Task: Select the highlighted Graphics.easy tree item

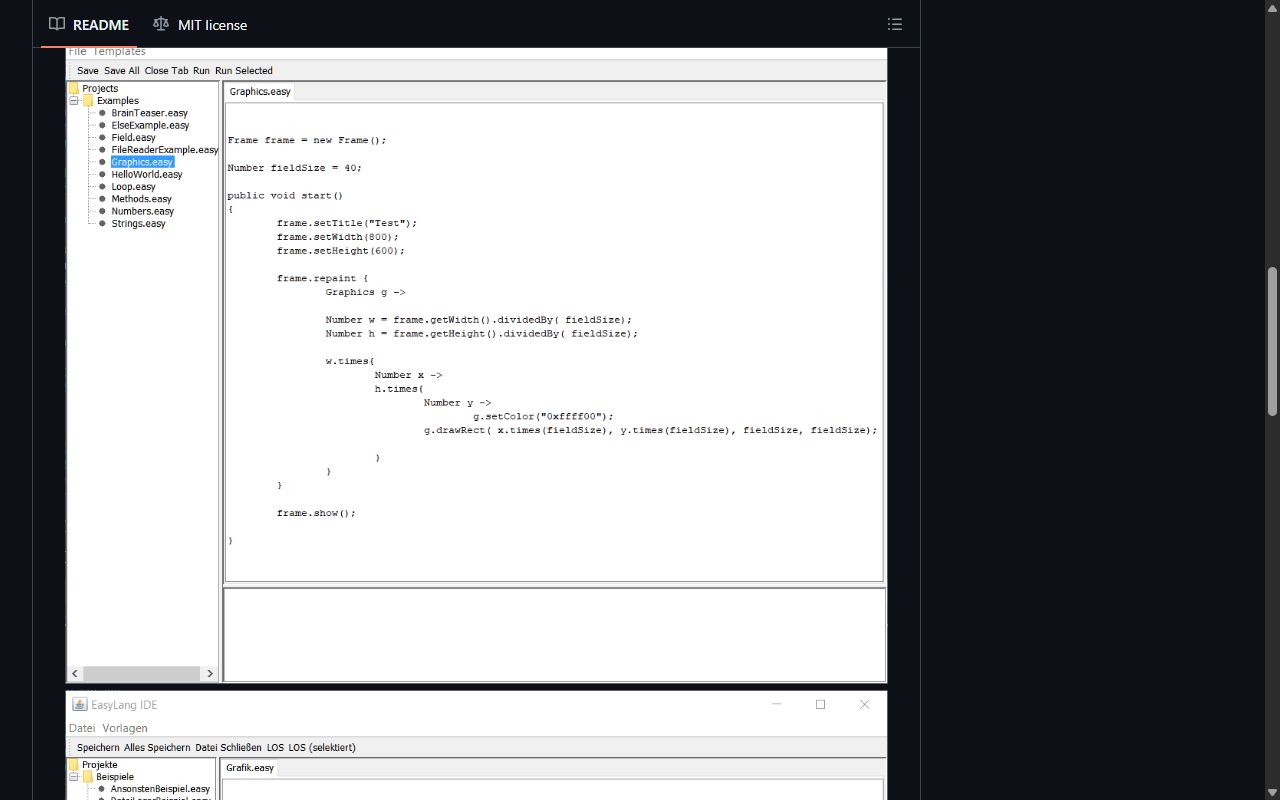Action: [142, 162]
